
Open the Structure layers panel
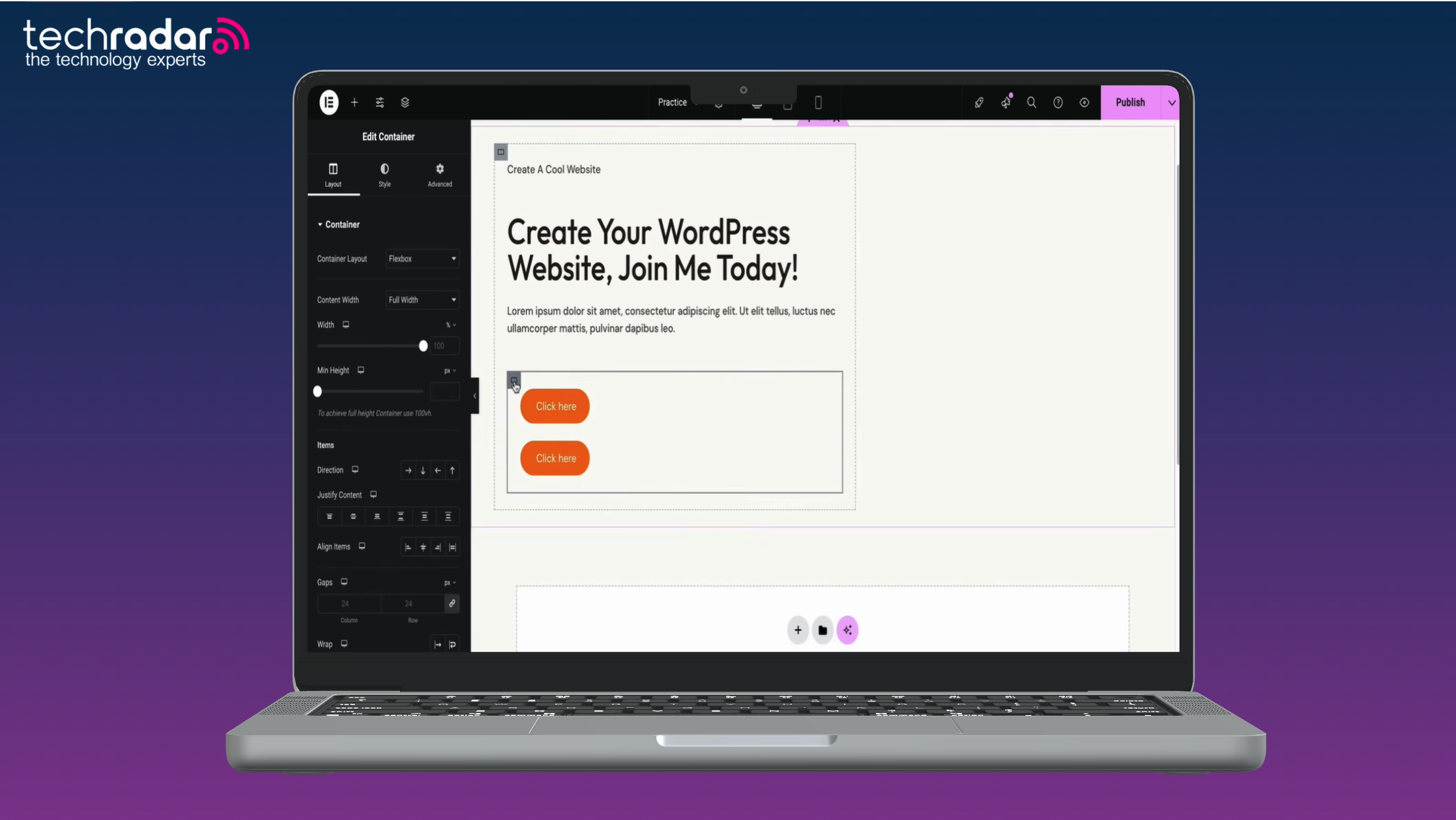(405, 102)
